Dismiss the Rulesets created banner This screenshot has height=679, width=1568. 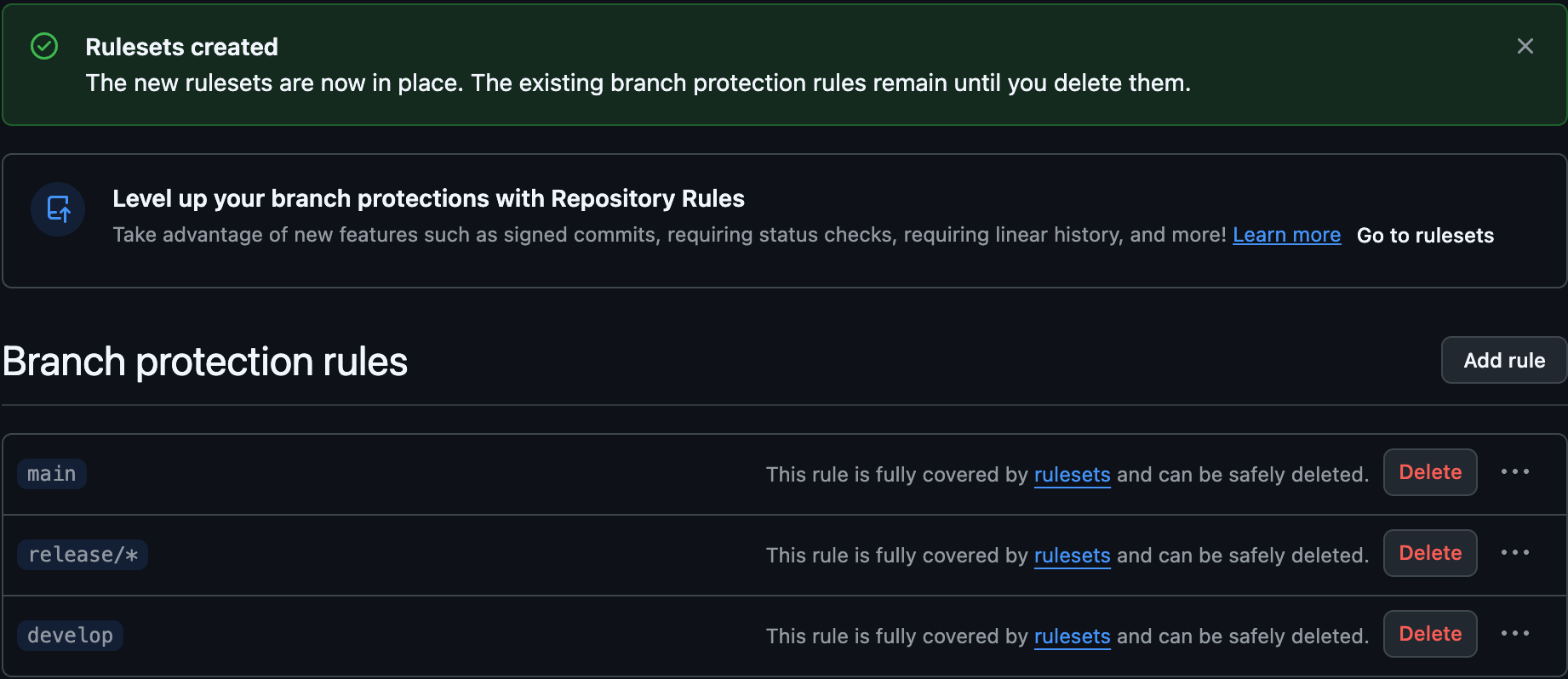tap(1525, 46)
